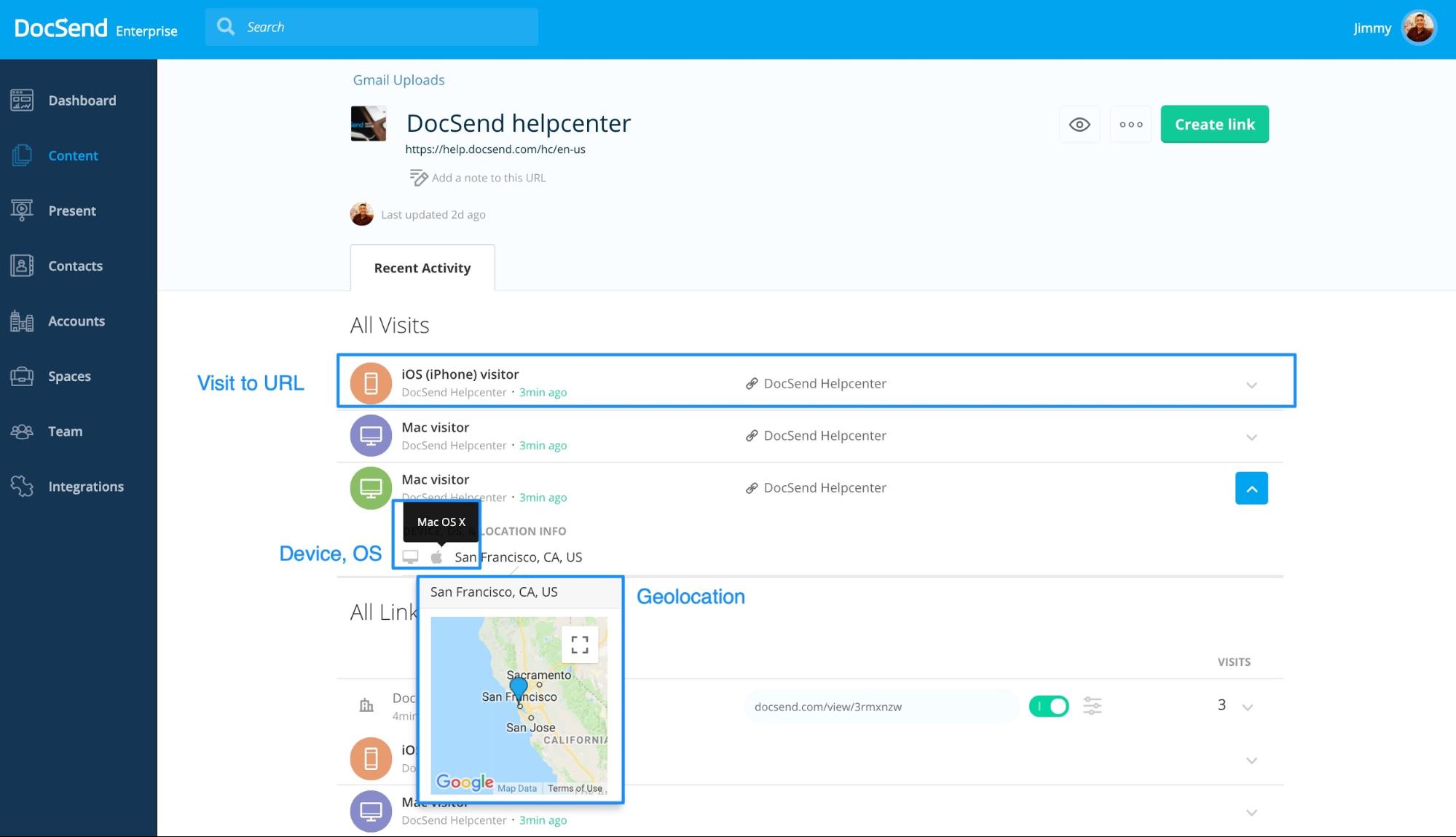Screen dimensions: 1456x837
Task: Click the Jimmy username text
Action: pyautogui.click(x=1372, y=28)
